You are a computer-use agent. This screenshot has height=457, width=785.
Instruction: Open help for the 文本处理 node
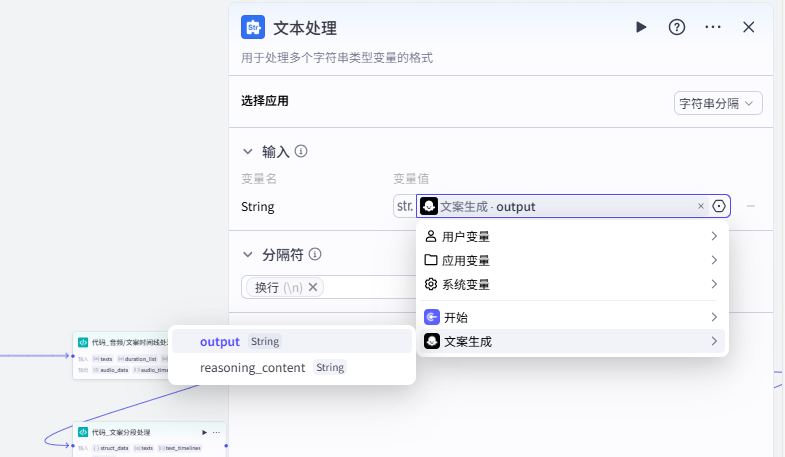pos(677,27)
